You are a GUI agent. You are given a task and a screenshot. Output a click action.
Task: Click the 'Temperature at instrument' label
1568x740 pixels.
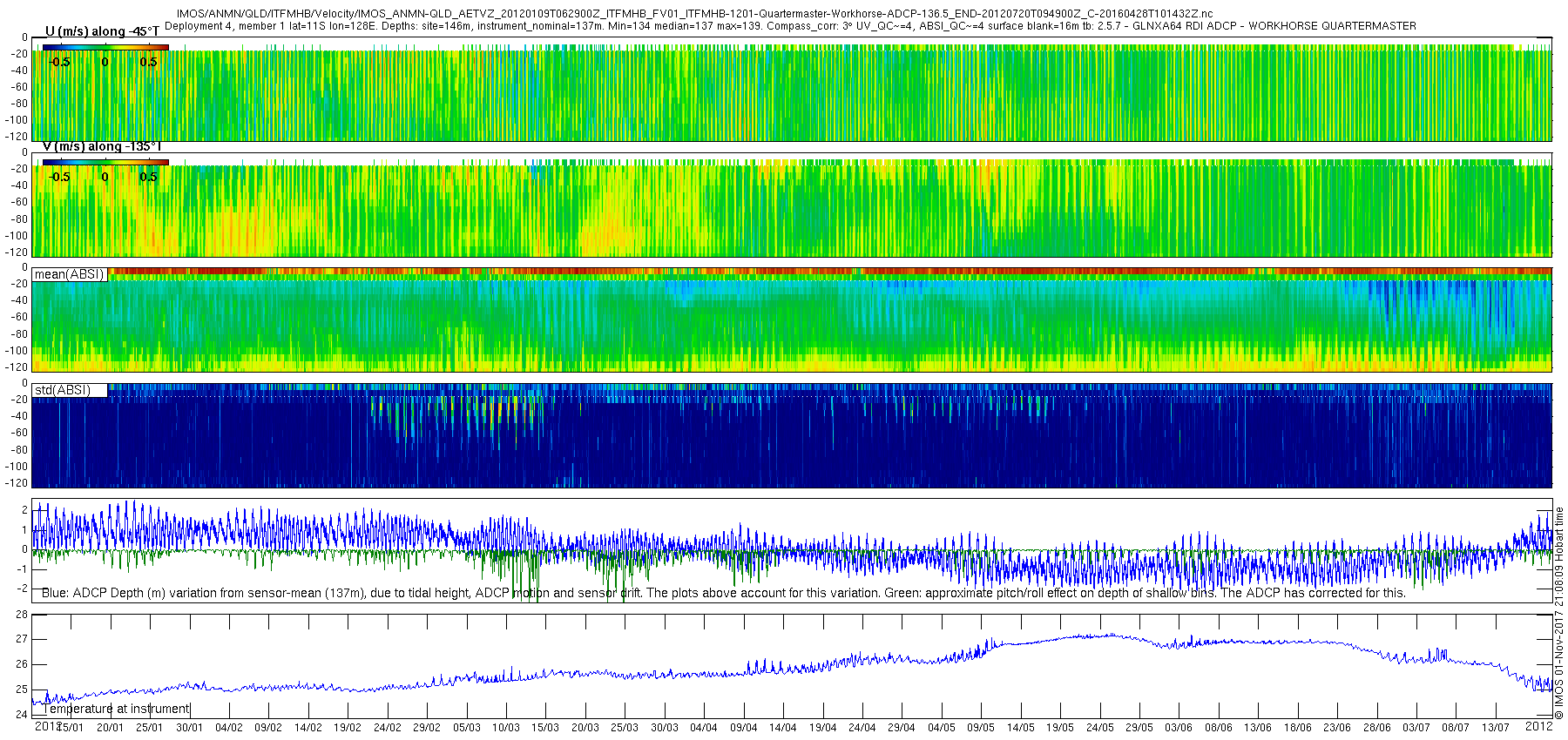[116, 709]
